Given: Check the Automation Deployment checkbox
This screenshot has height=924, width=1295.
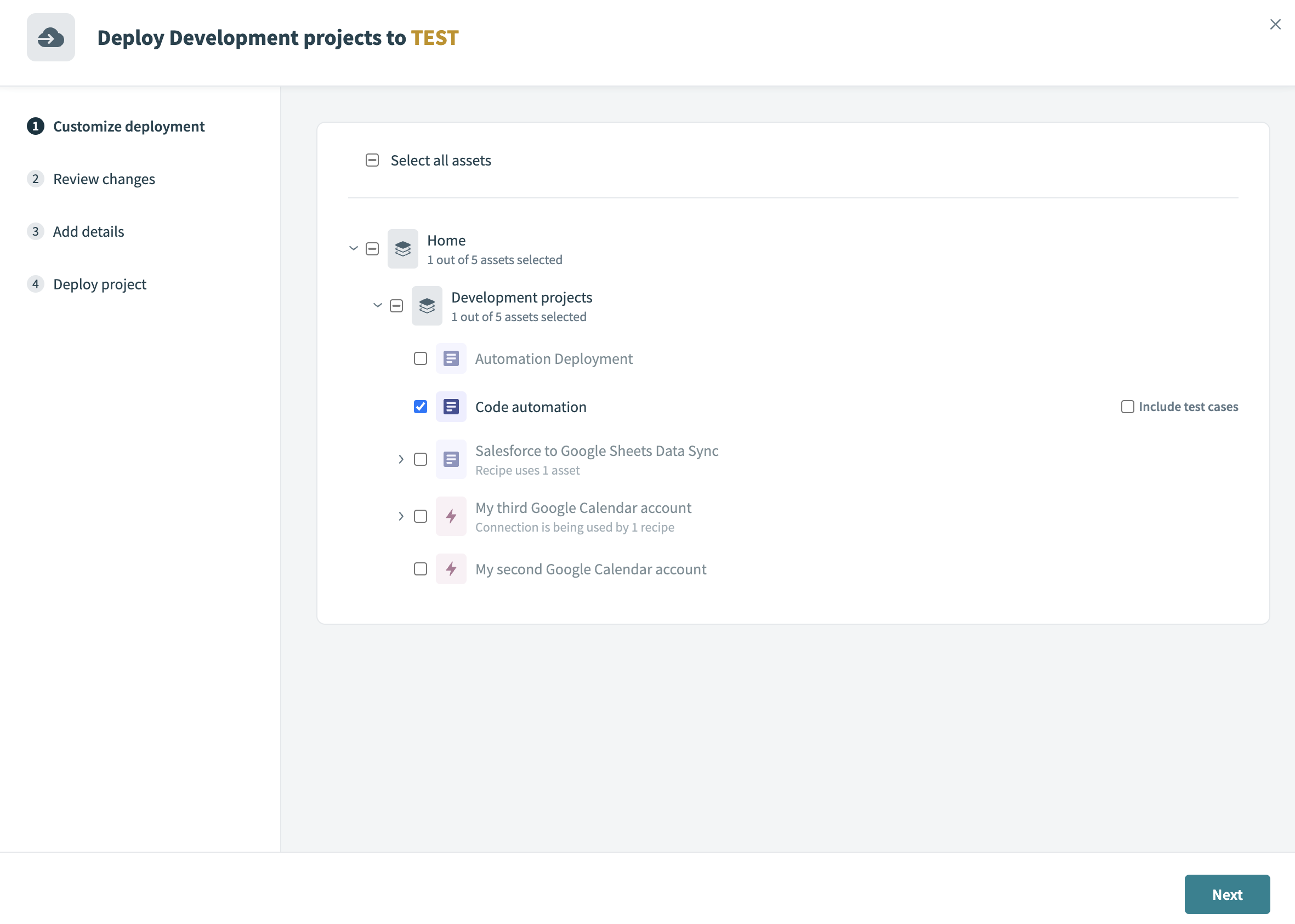Looking at the screenshot, I should (x=420, y=358).
